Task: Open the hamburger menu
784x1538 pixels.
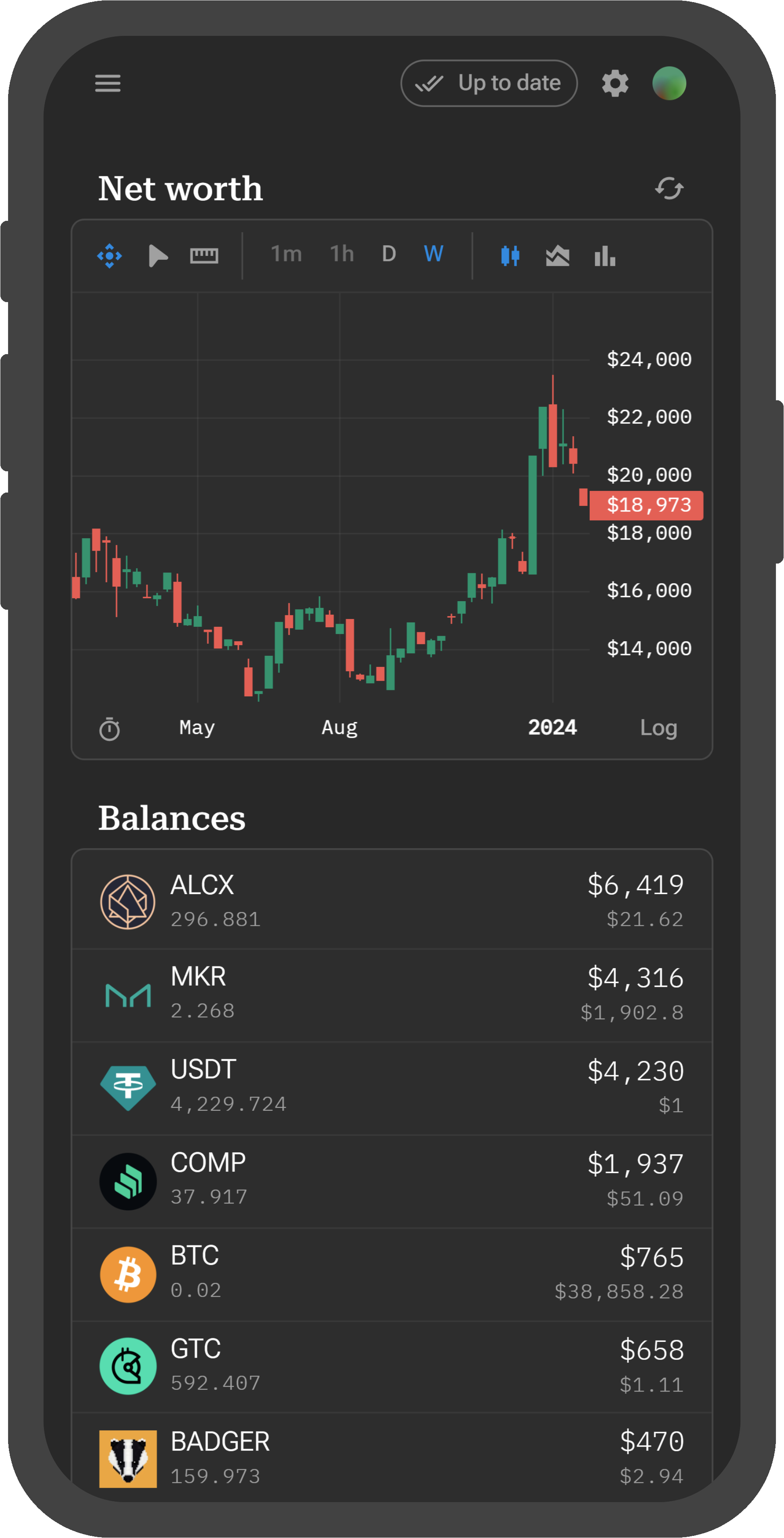Action: click(x=108, y=83)
